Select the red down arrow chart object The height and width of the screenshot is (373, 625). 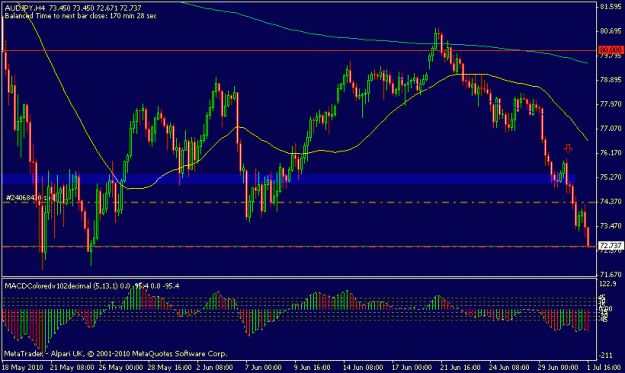click(568, 148)
